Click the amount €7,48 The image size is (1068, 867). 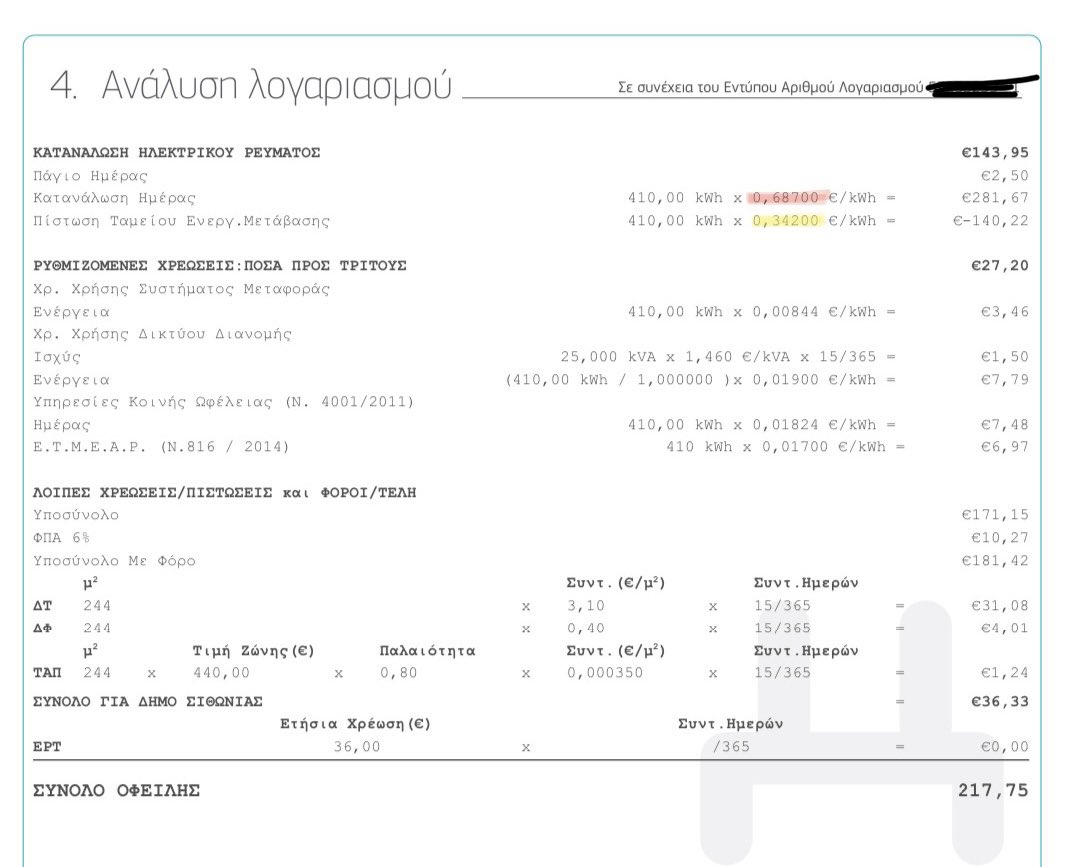[x=1004, y=424]
